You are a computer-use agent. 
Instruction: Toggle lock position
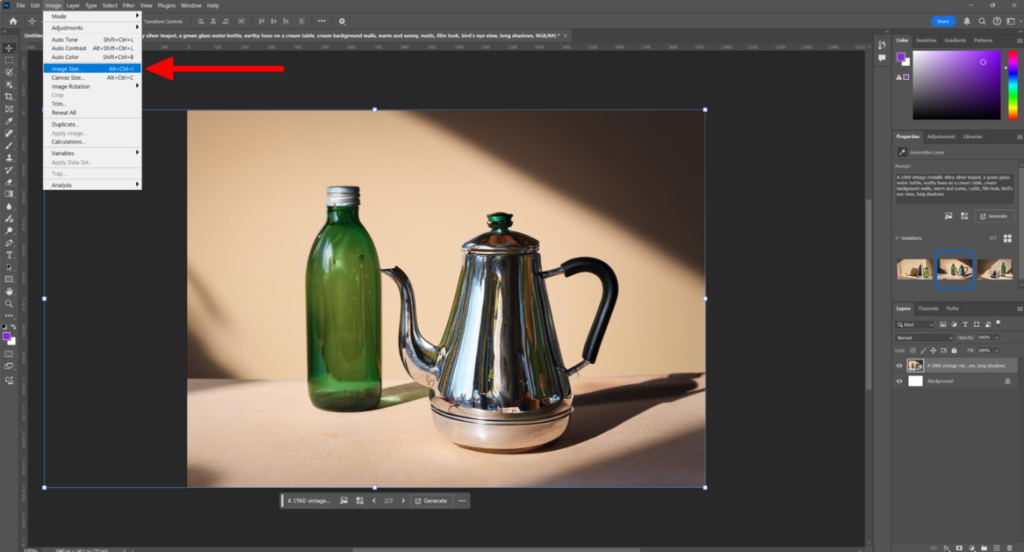tap(933, 351)
